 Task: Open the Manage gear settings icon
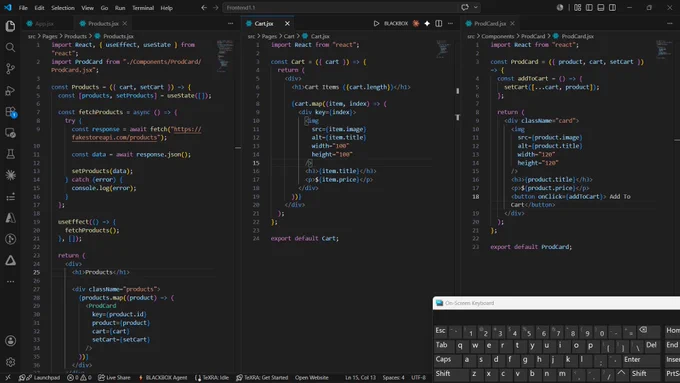pos(10,362)
